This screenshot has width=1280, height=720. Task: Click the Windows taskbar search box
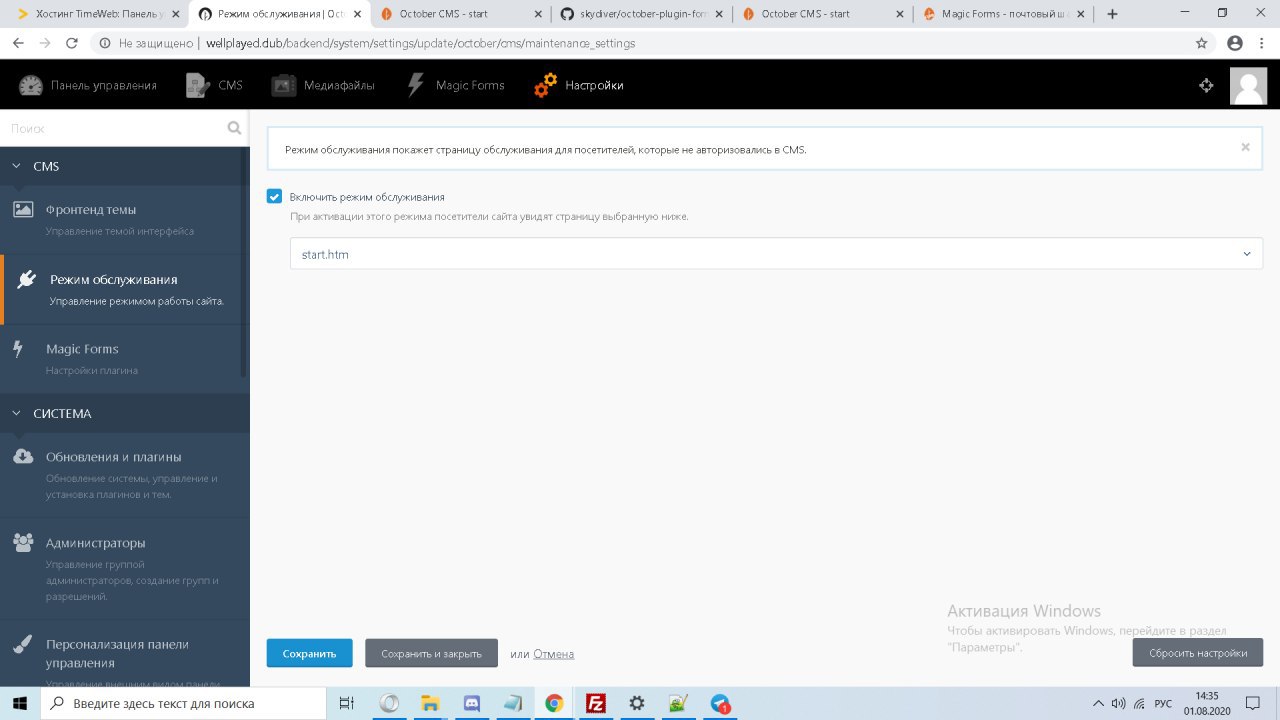click(x=184, y=703)
